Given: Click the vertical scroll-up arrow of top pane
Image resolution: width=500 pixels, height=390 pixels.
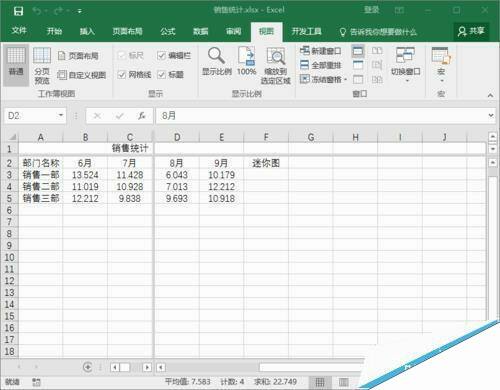Looking at the screenshot, I should click(x=493, y=137).
